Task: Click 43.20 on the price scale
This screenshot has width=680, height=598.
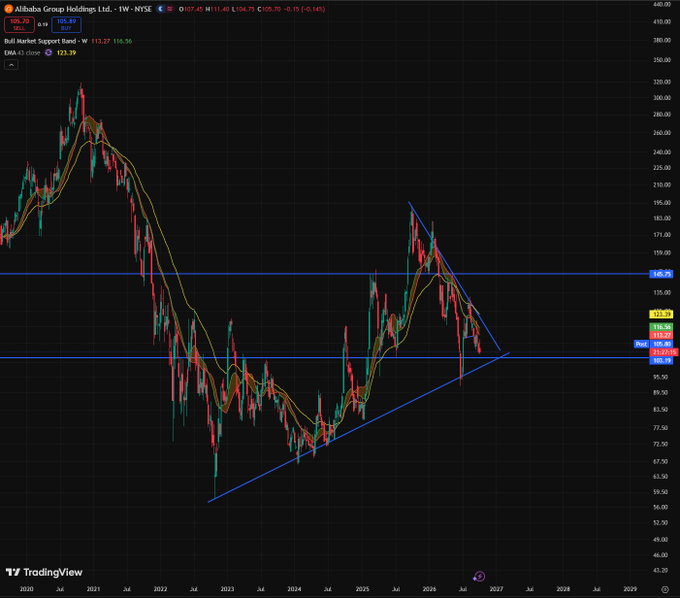Action: pyautogui.click(x=662, y=570)
